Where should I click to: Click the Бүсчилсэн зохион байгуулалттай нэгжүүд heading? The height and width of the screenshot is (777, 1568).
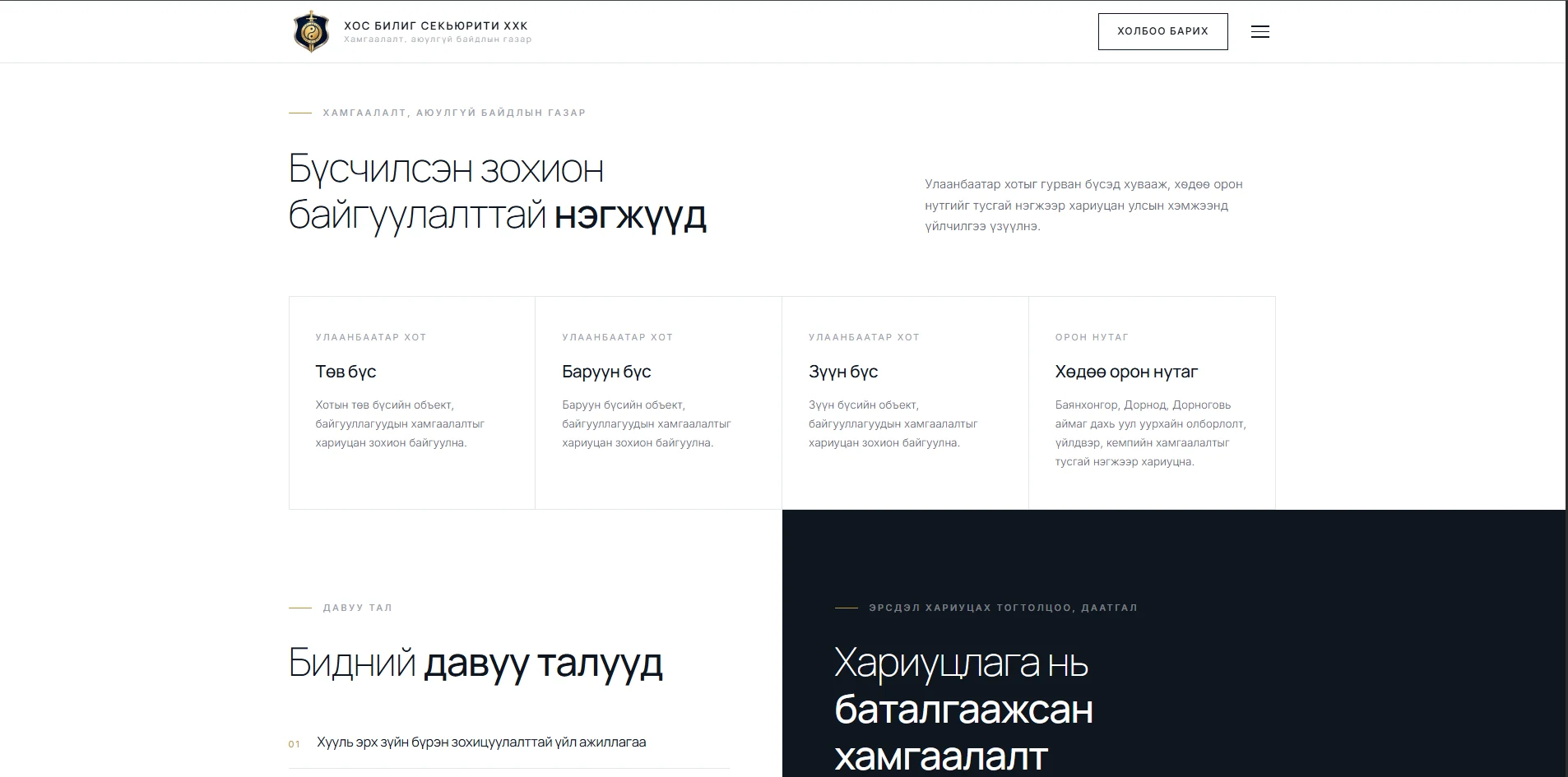497,192
